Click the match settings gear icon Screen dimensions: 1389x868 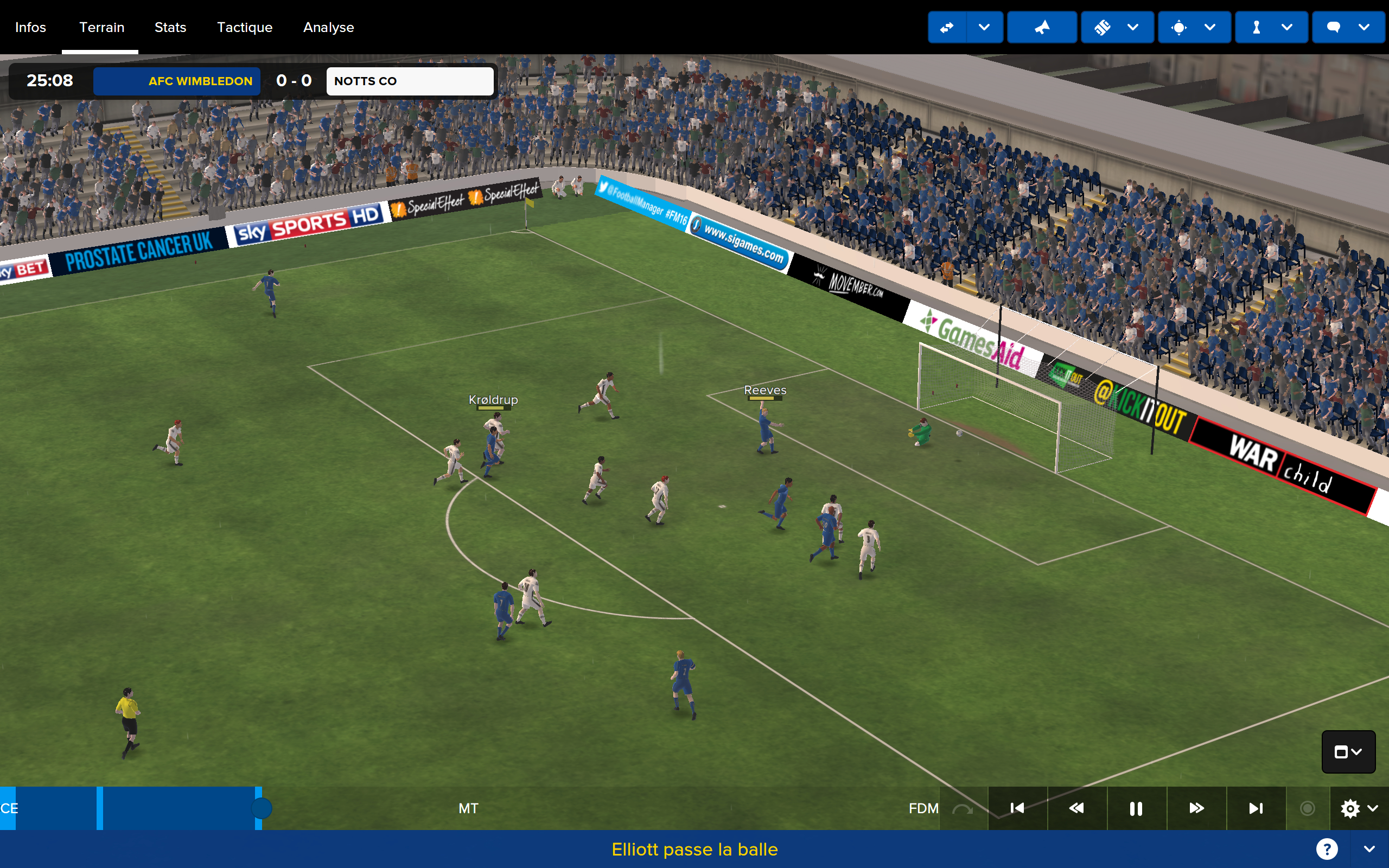1348,808
